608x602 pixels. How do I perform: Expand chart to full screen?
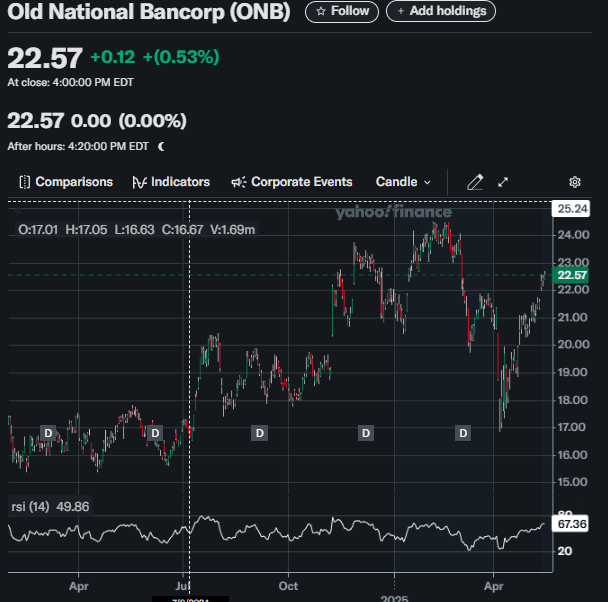[503, 182]
